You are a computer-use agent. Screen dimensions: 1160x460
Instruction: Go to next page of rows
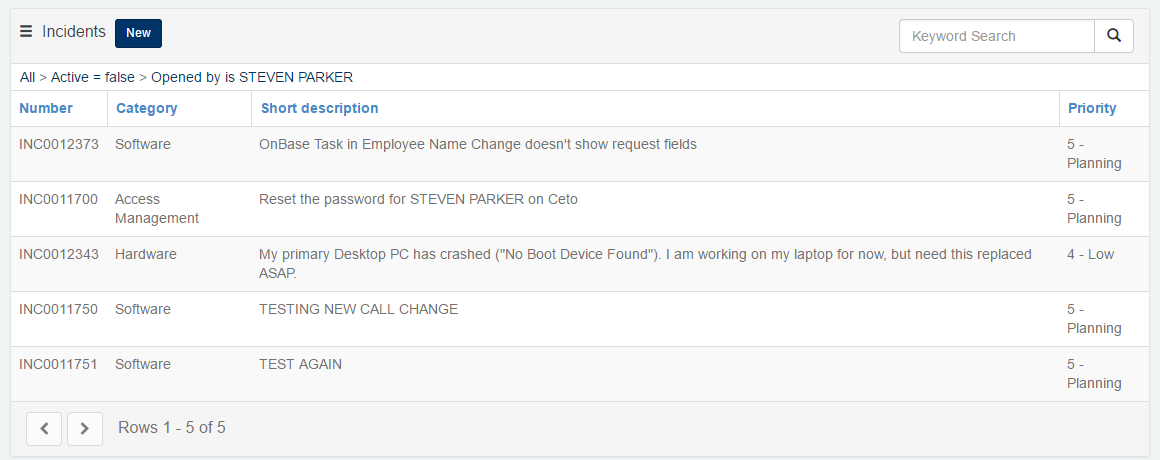pos(84,428)
